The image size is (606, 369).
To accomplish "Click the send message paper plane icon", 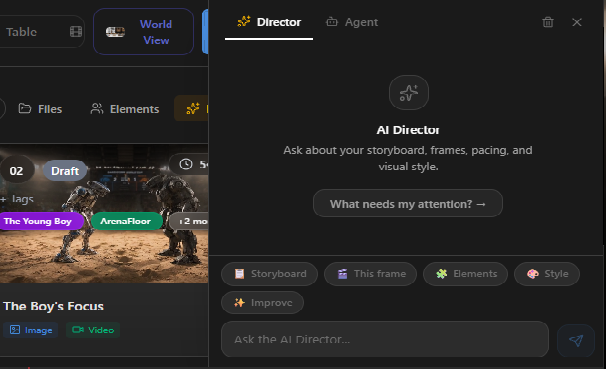I will click(x=576, y=340).
